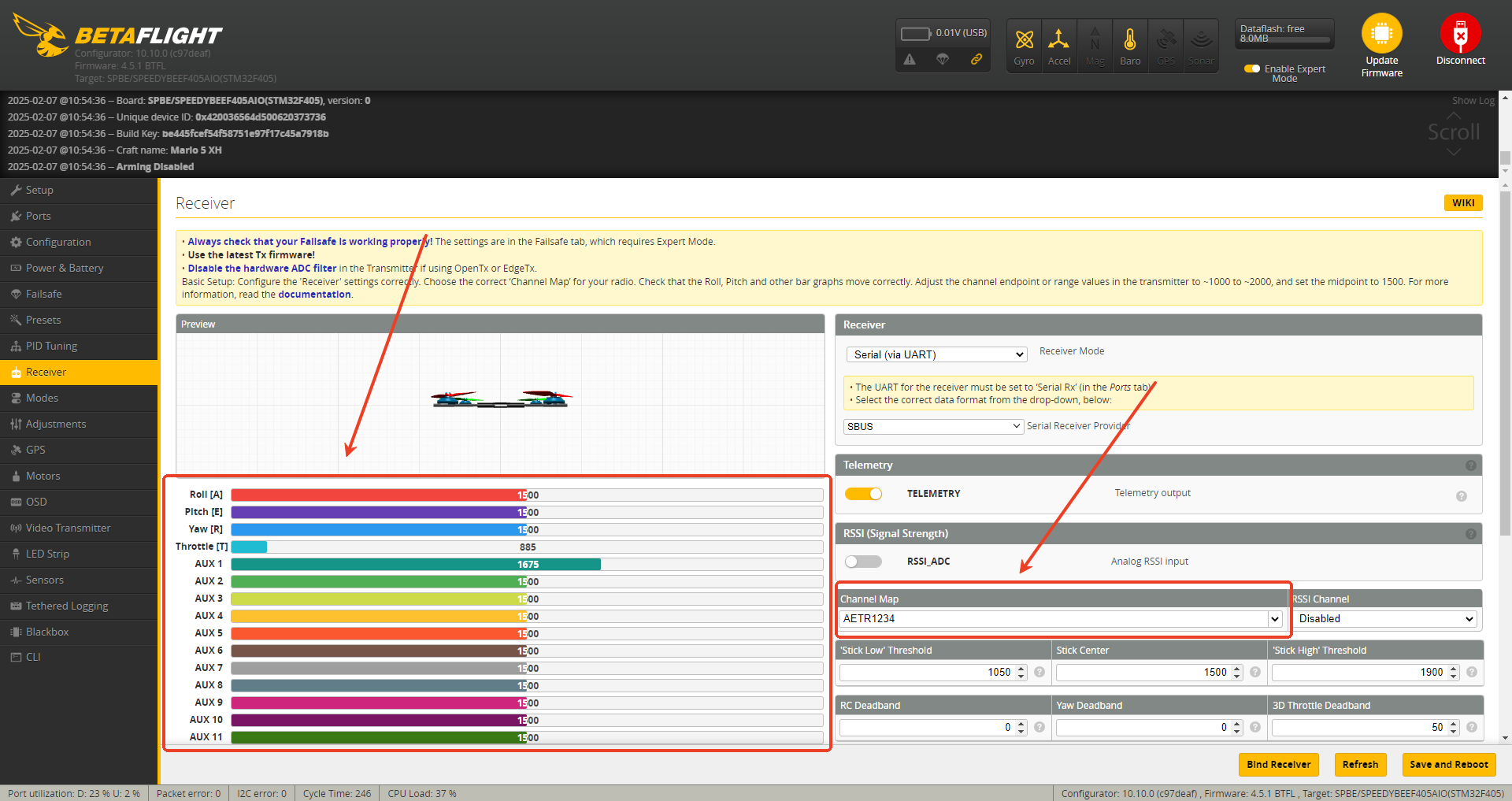The width and height of the screenshot is (1512, 801).
Task: Click the battery voltage icon
Action: 916,33
